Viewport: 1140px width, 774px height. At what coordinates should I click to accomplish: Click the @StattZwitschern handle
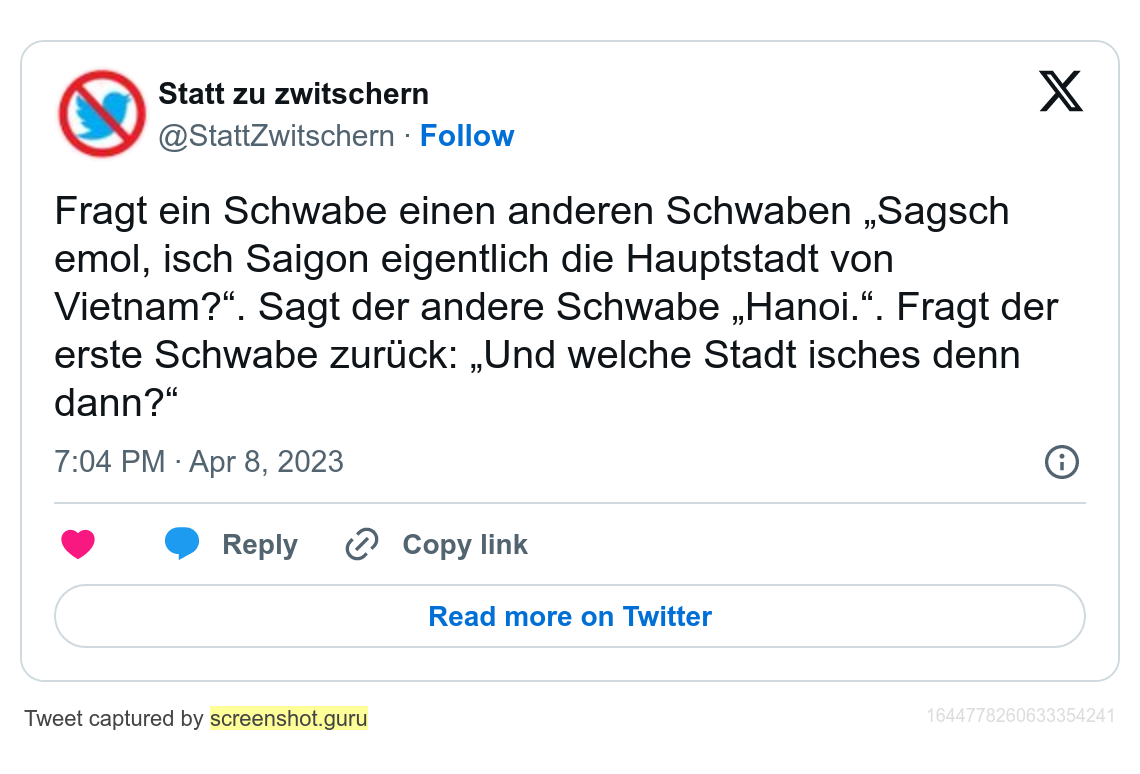[277, 136]
